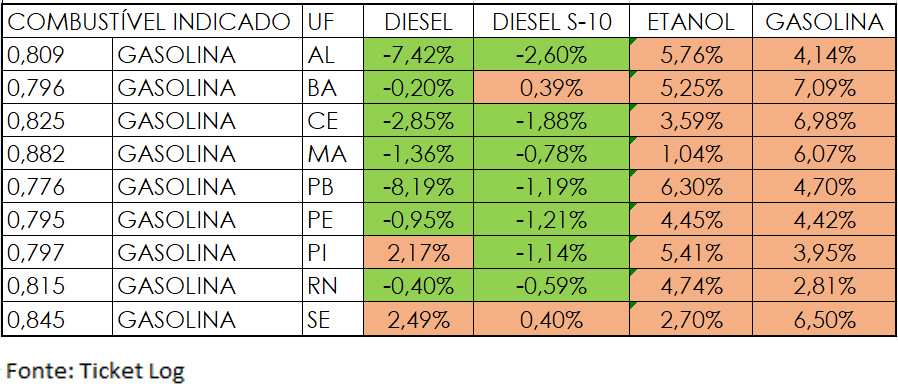
Task: Select the PE Diesel S-10 value -1,21%
Action: click(x=551, y=220)
